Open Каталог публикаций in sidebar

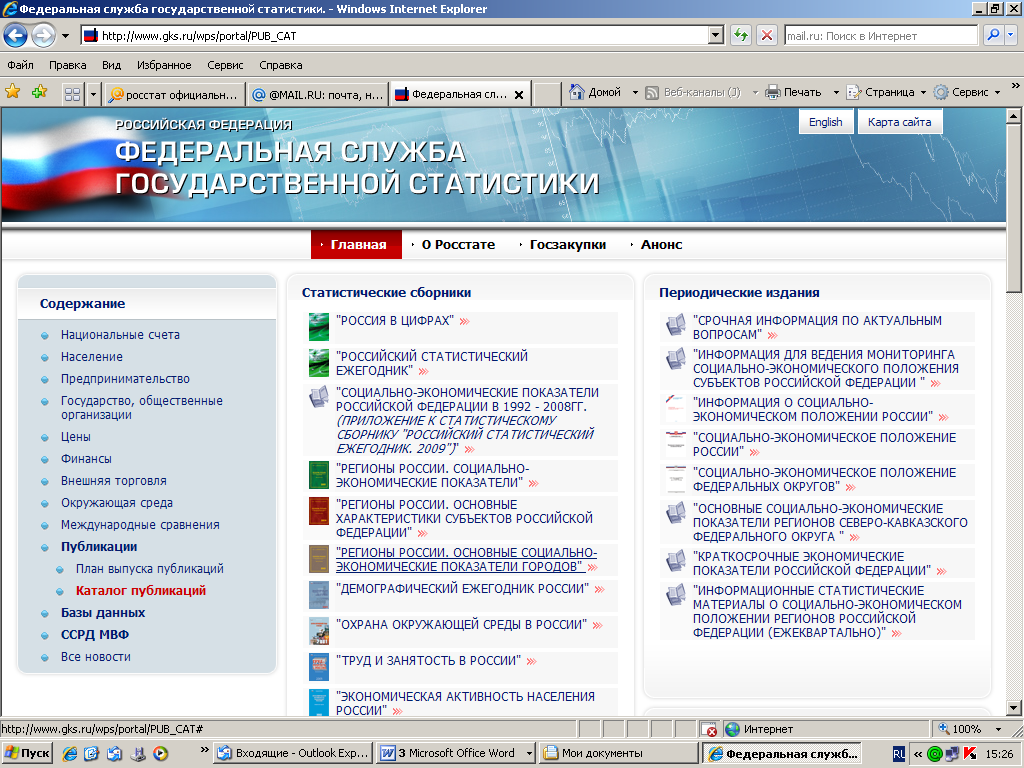(140, 590)
